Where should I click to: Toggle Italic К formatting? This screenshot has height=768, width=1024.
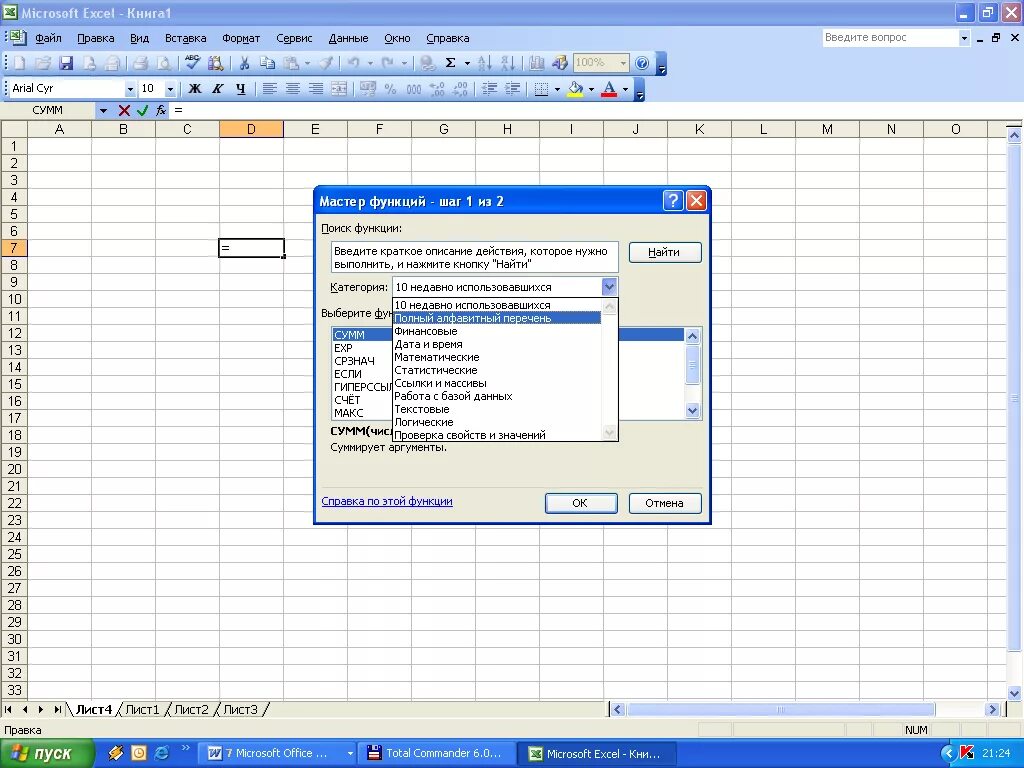point(217,89)
